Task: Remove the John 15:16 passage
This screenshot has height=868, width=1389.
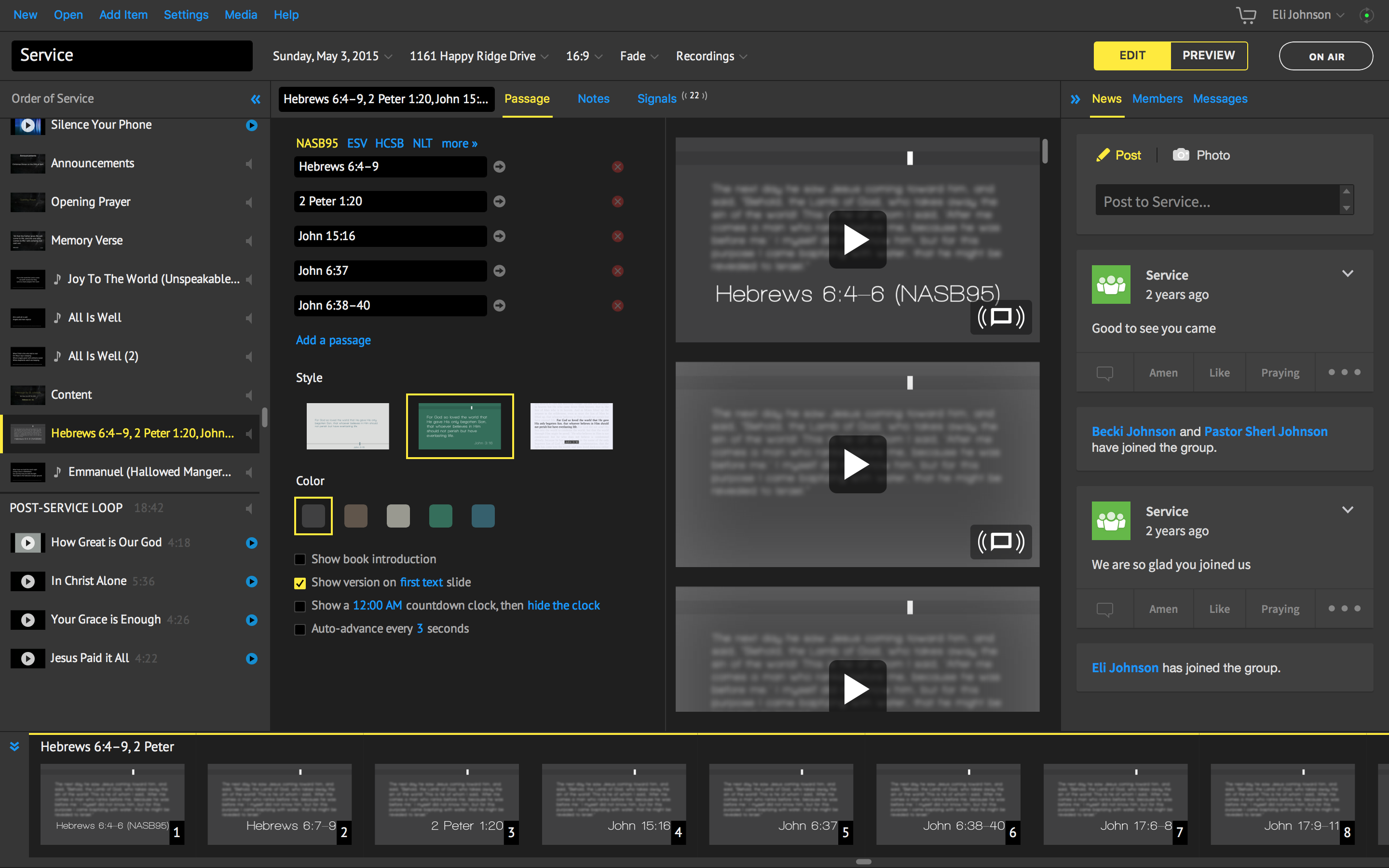Action: click(618, 236)
